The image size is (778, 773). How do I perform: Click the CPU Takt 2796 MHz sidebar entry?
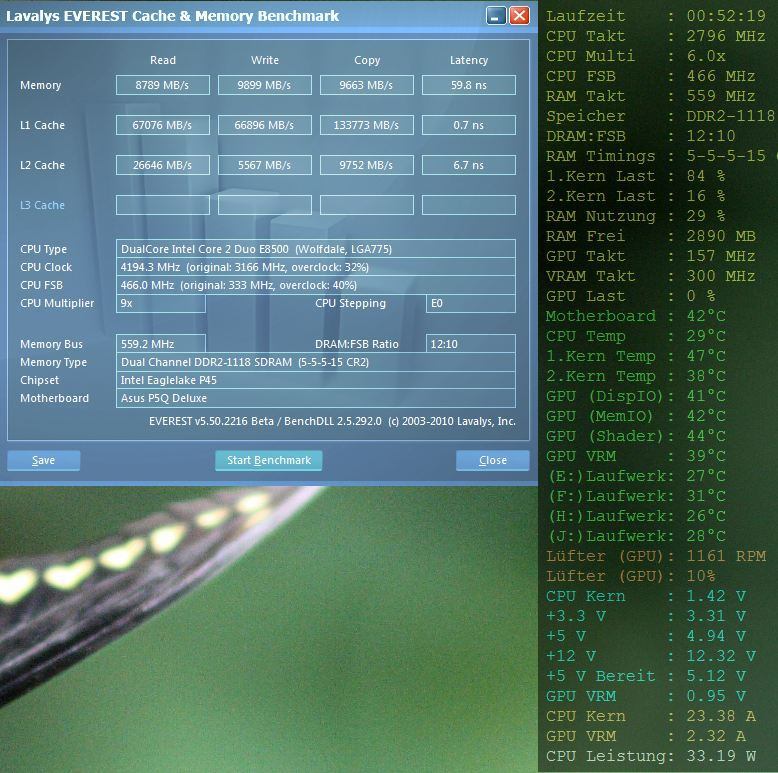656,36
